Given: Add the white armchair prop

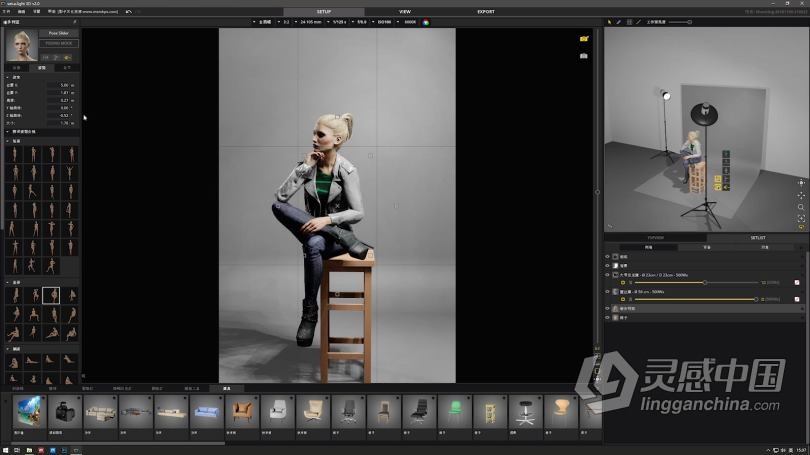Looking at the screenshot, I should coord(277,412).
